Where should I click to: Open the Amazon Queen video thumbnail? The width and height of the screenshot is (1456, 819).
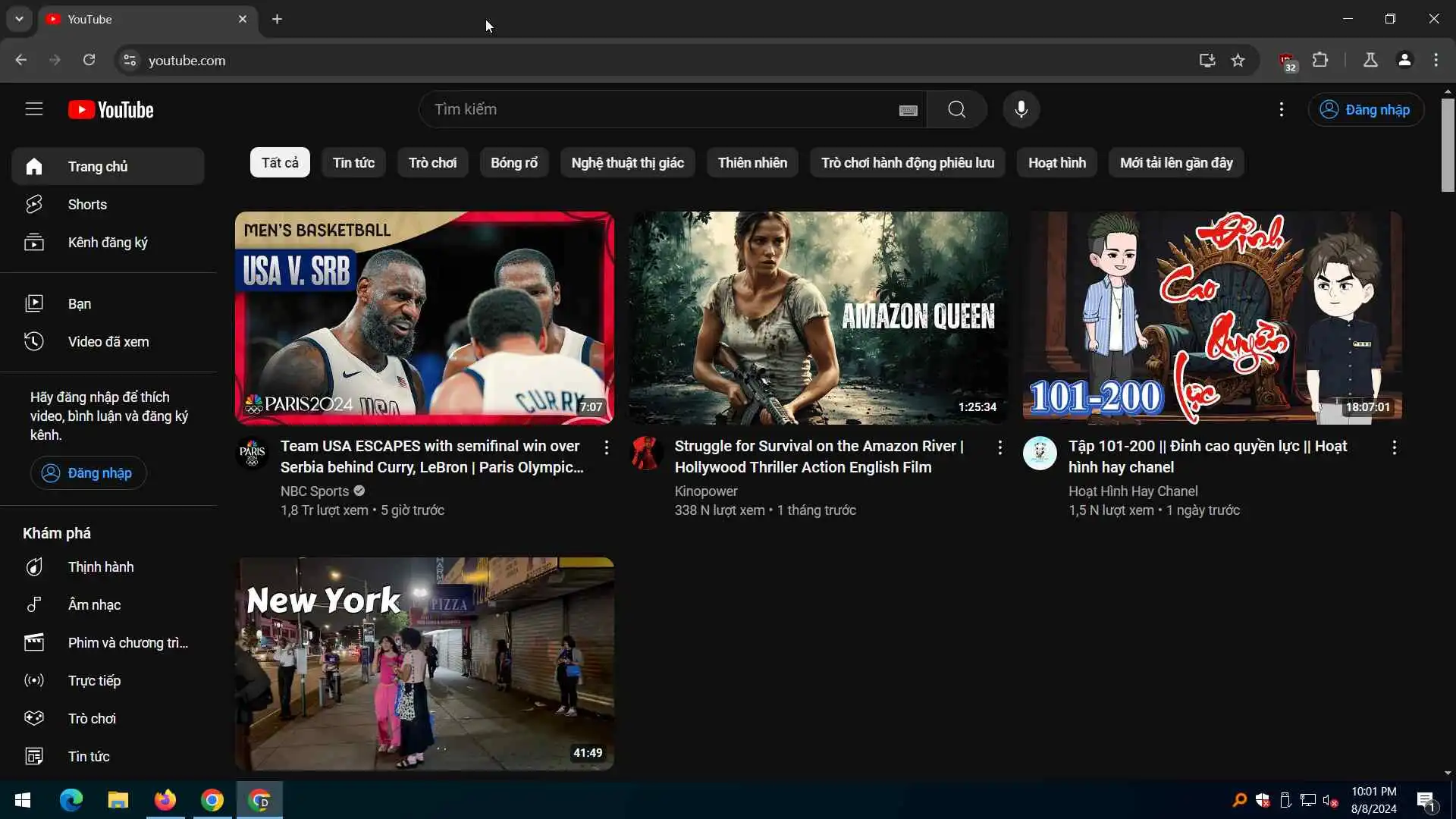[x=817, y=317]
